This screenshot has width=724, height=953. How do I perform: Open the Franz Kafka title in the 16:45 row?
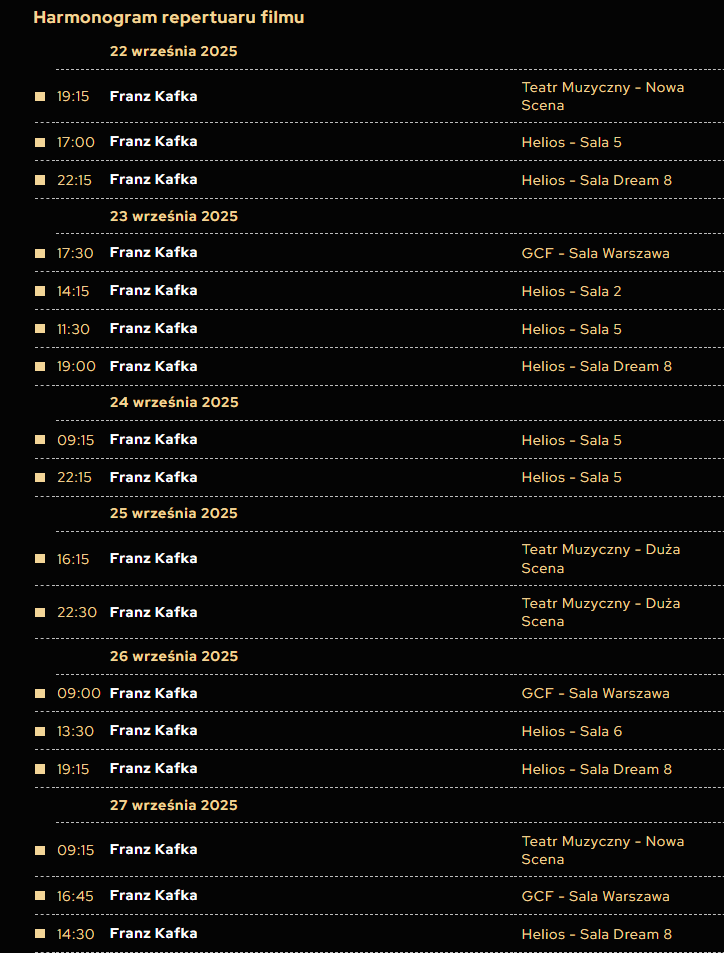[153, 896]
